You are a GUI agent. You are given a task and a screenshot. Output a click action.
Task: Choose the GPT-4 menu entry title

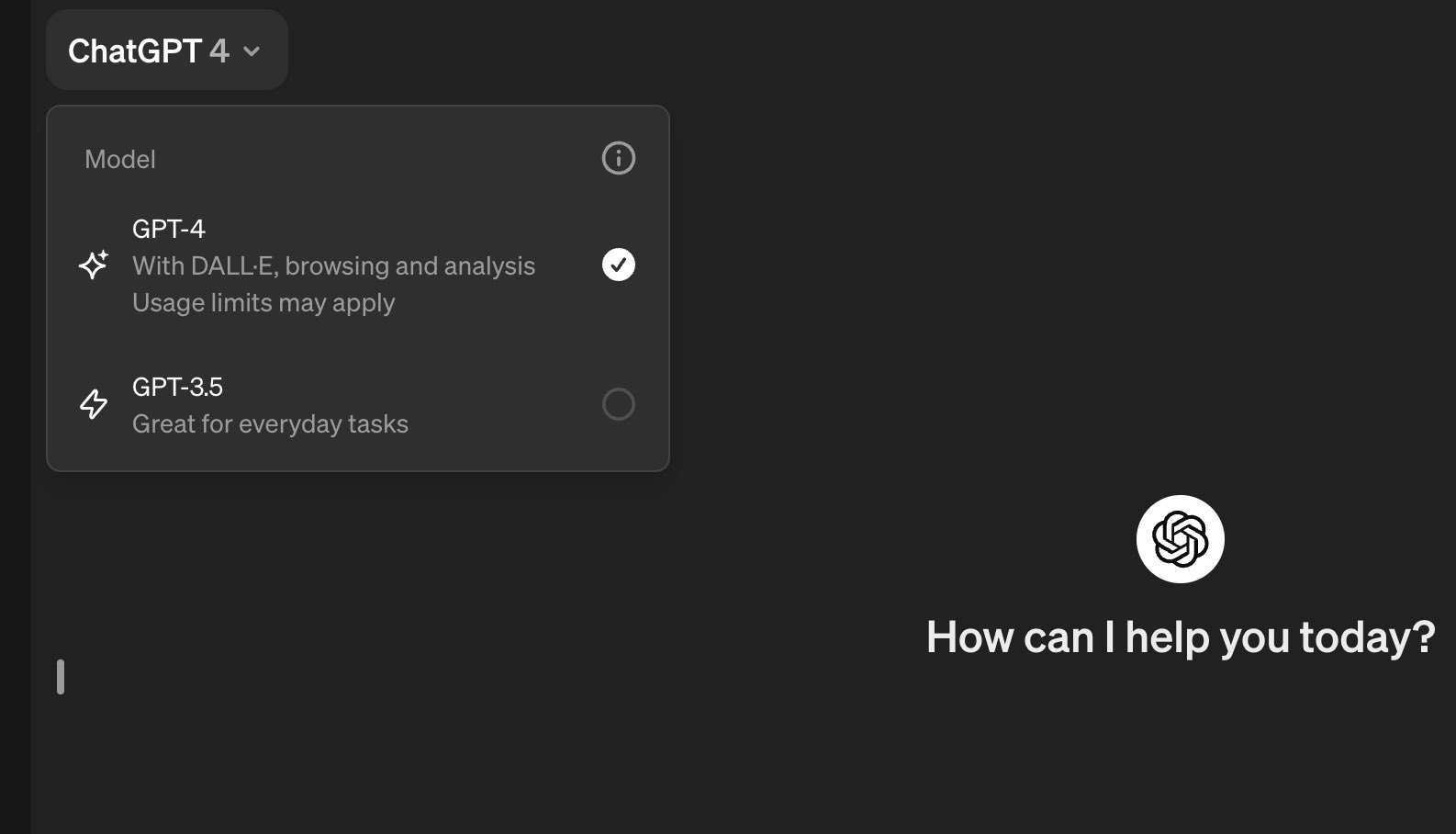coord(169,229)
